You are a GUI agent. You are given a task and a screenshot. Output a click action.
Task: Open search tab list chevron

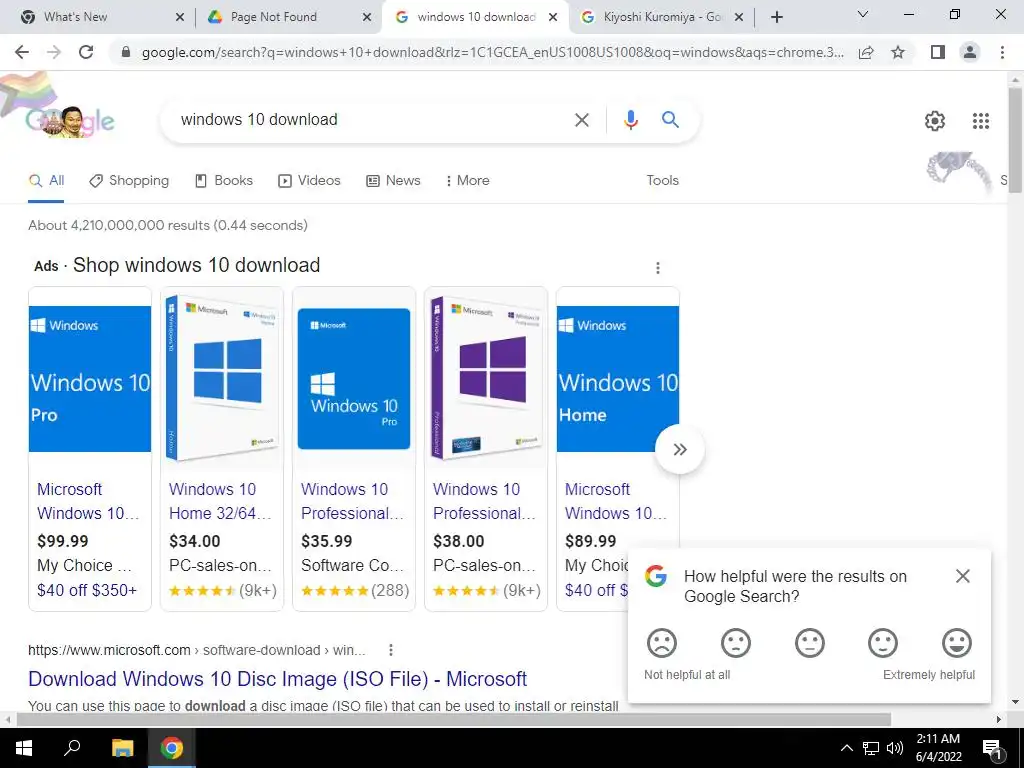point(863,14)
